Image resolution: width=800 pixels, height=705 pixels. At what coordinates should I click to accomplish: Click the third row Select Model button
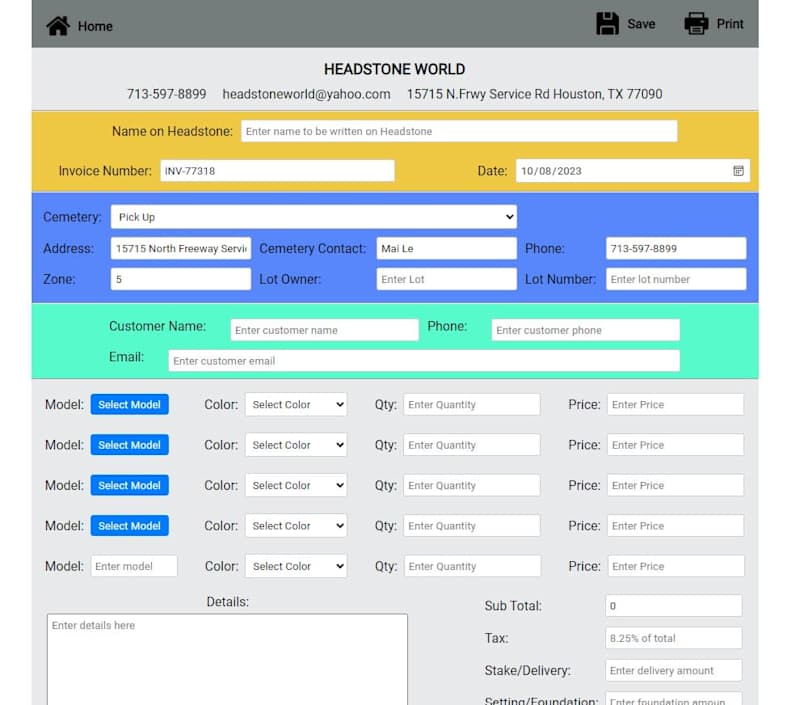pyautogui.click(x=130, y=485)
